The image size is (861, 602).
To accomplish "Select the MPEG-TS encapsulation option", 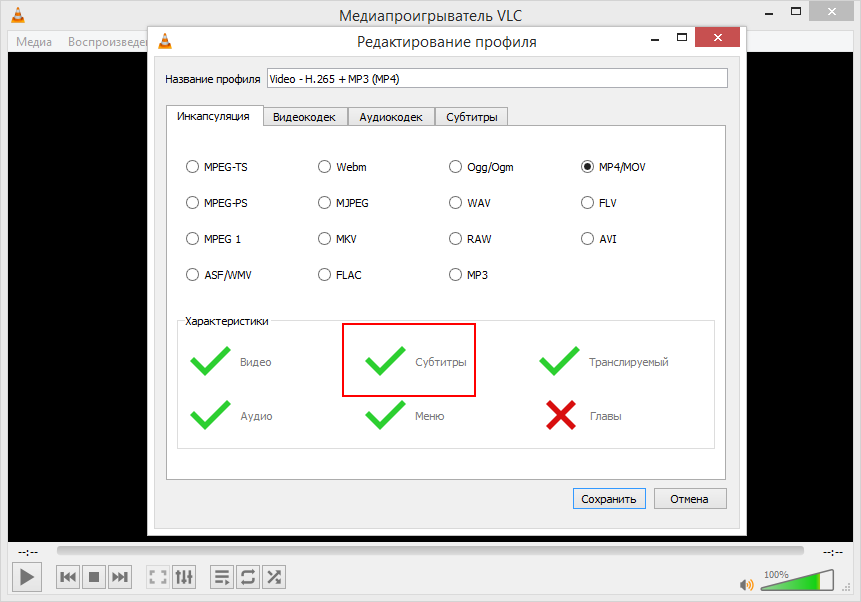I will (x=217, y=166).
